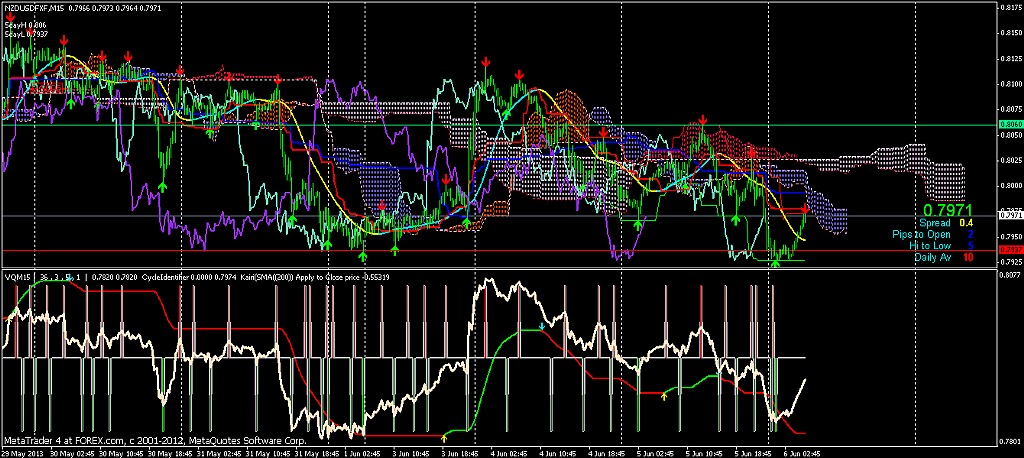Click the white 0.7971 current price axis tag
This screenshot has height=458, width=1024.
click(x=1010, y=214)
